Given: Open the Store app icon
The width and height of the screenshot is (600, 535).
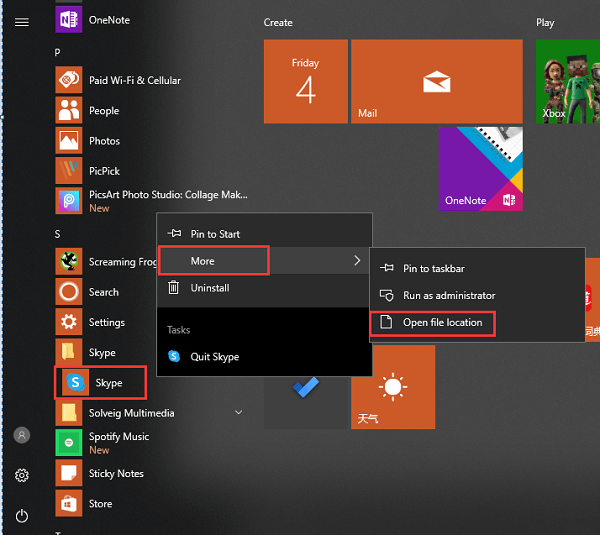Looking at the screenshot, I should [69, 503].
